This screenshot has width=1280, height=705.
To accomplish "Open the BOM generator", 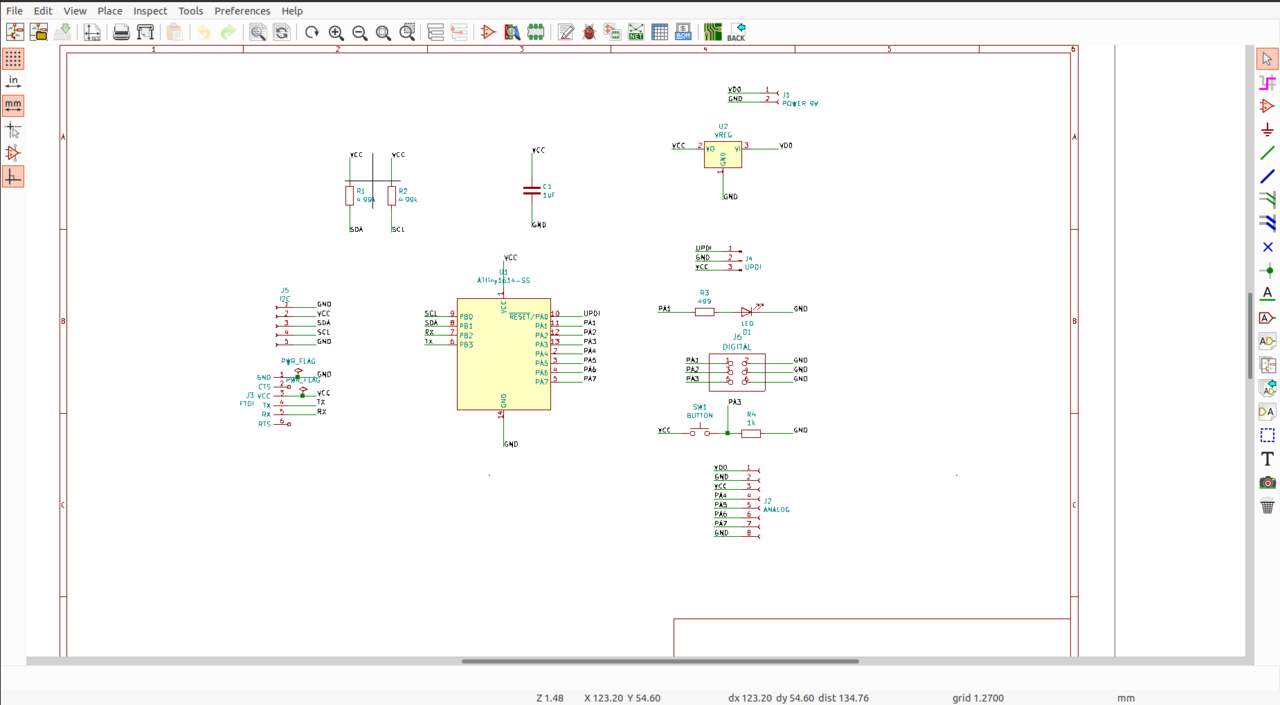I will click(x=683, y=32).
